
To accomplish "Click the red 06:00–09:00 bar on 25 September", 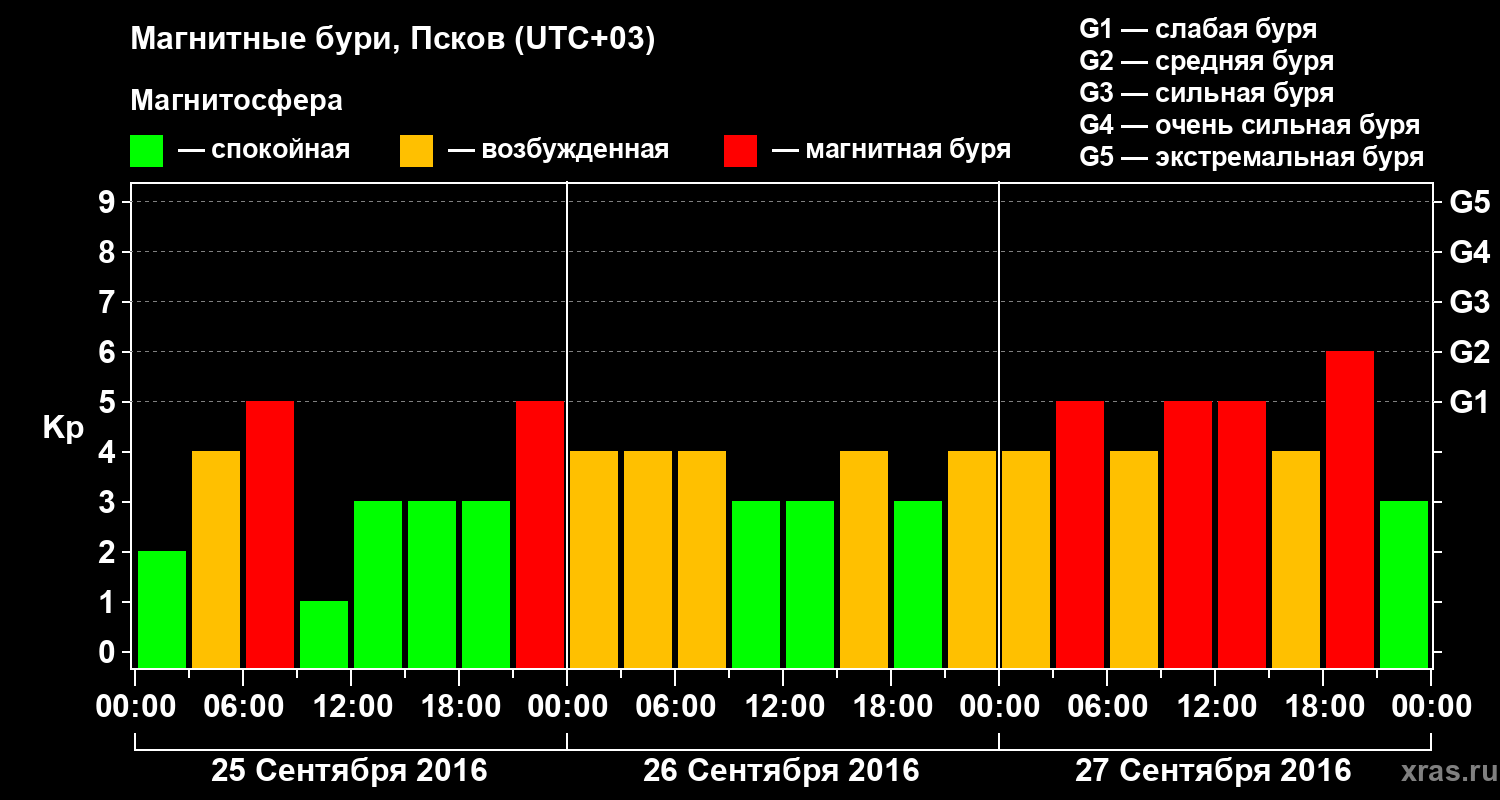I will point(270,534).
